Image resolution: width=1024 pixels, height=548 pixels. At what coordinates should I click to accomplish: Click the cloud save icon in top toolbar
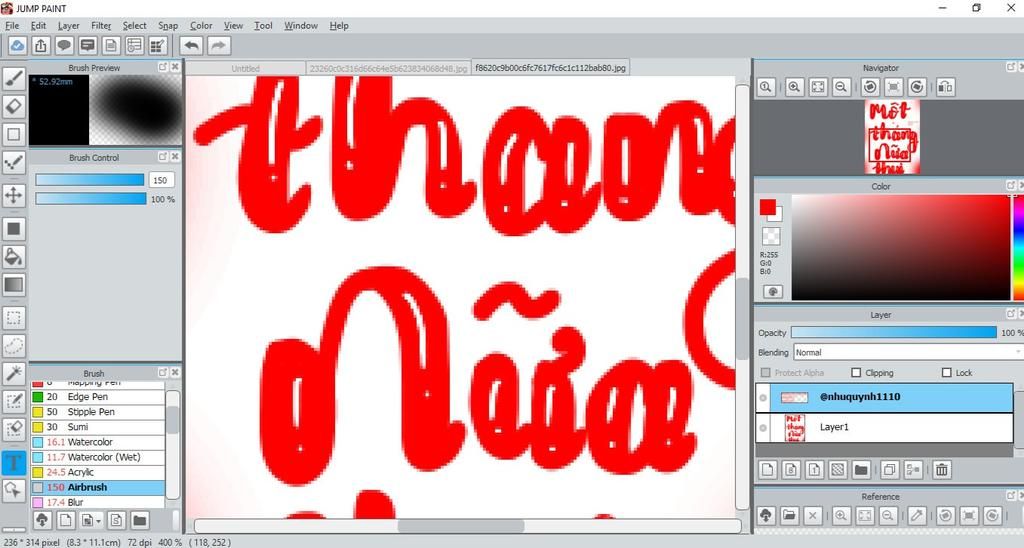click(x=17, y=46)
